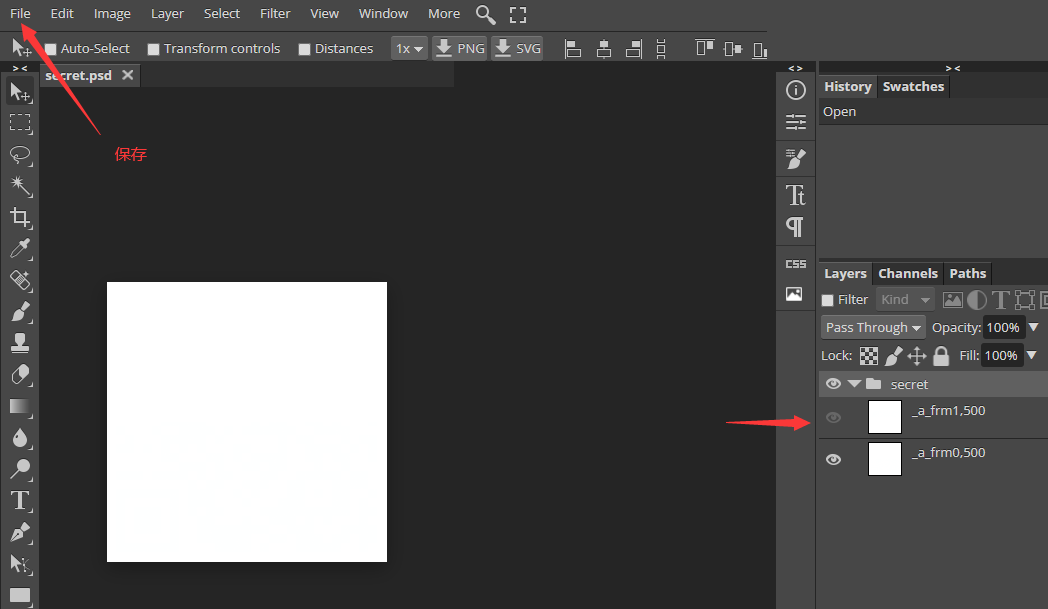
Task: Select the Magic Wand tool
Action: coord(20,187)
